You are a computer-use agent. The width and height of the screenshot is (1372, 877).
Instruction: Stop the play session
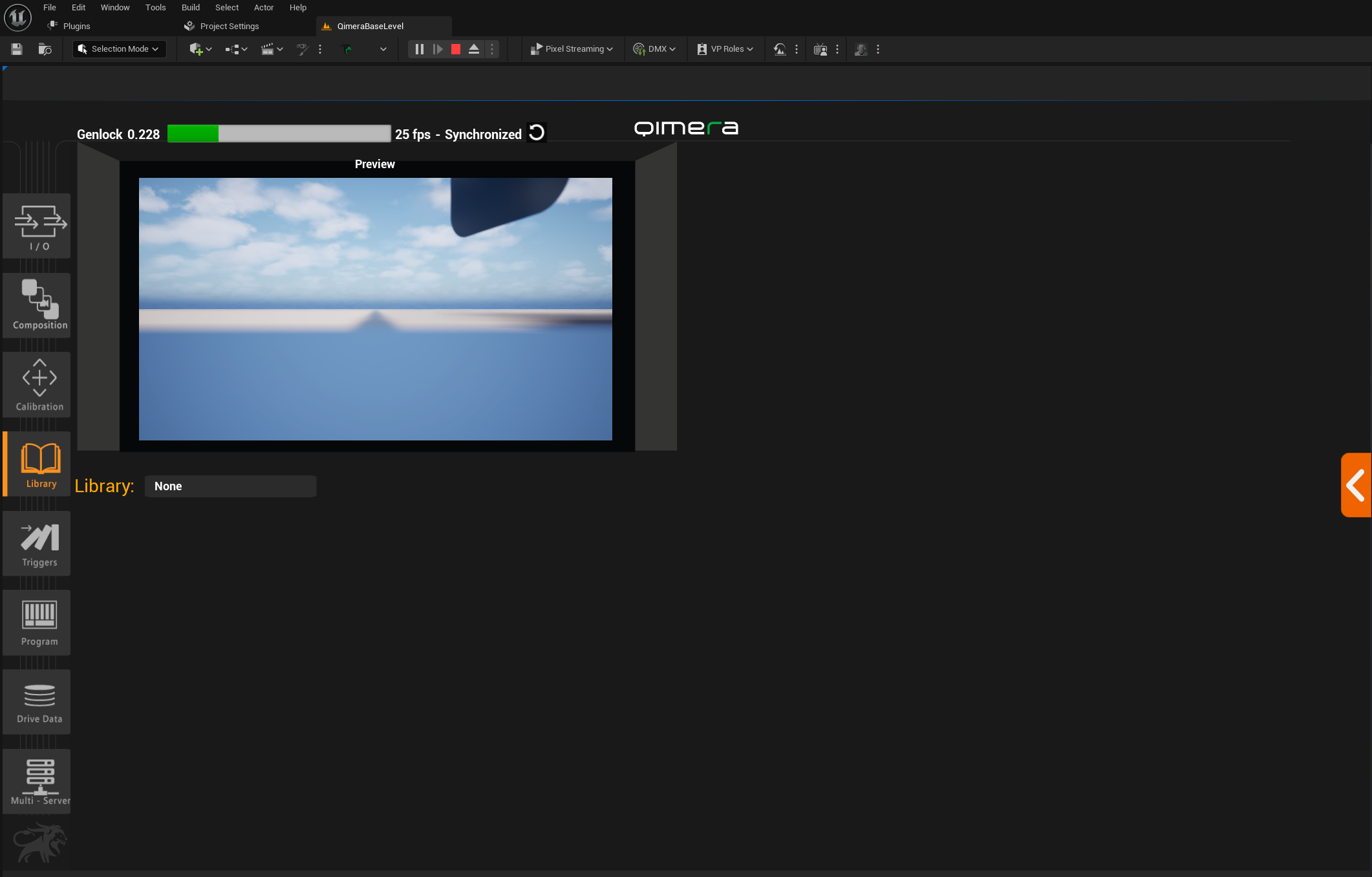pyautogui.click(x=456, y=49)
